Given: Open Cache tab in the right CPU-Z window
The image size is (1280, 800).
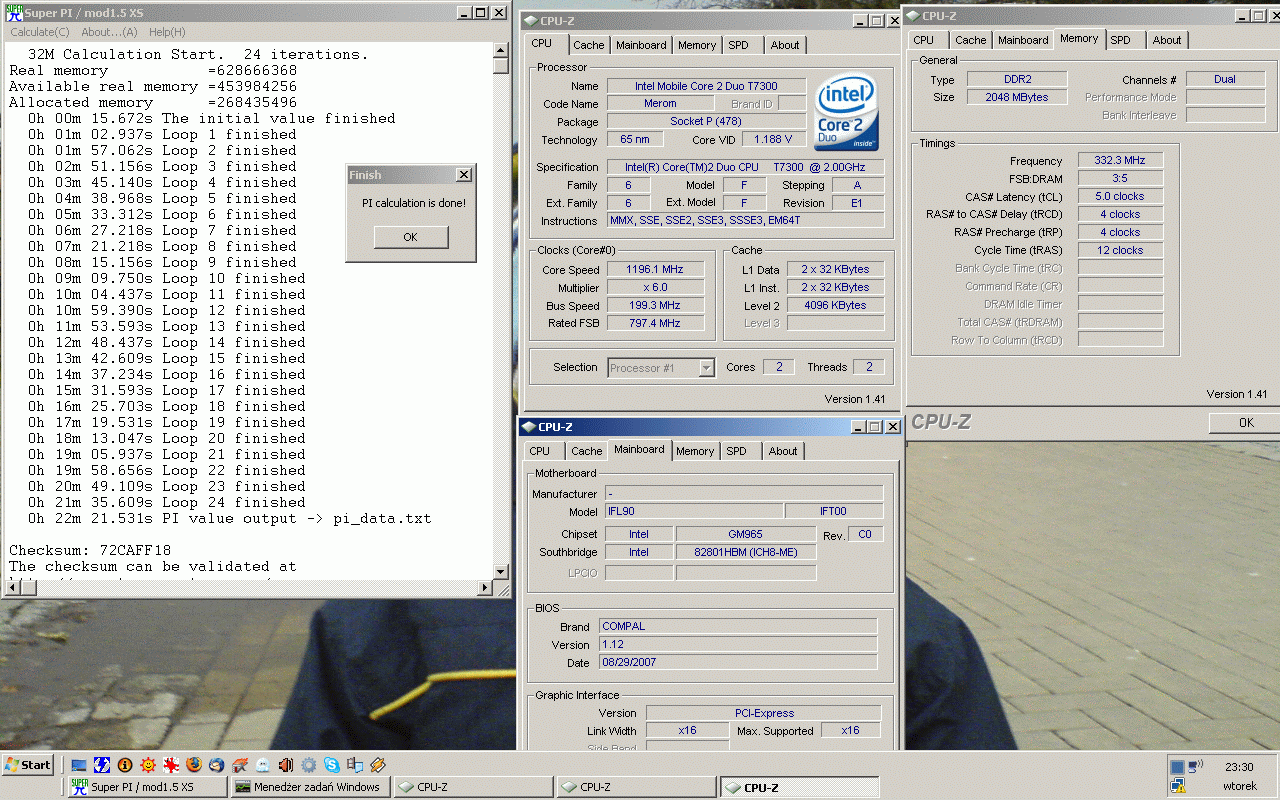Looking at the screenshot, I should [970, 40].
